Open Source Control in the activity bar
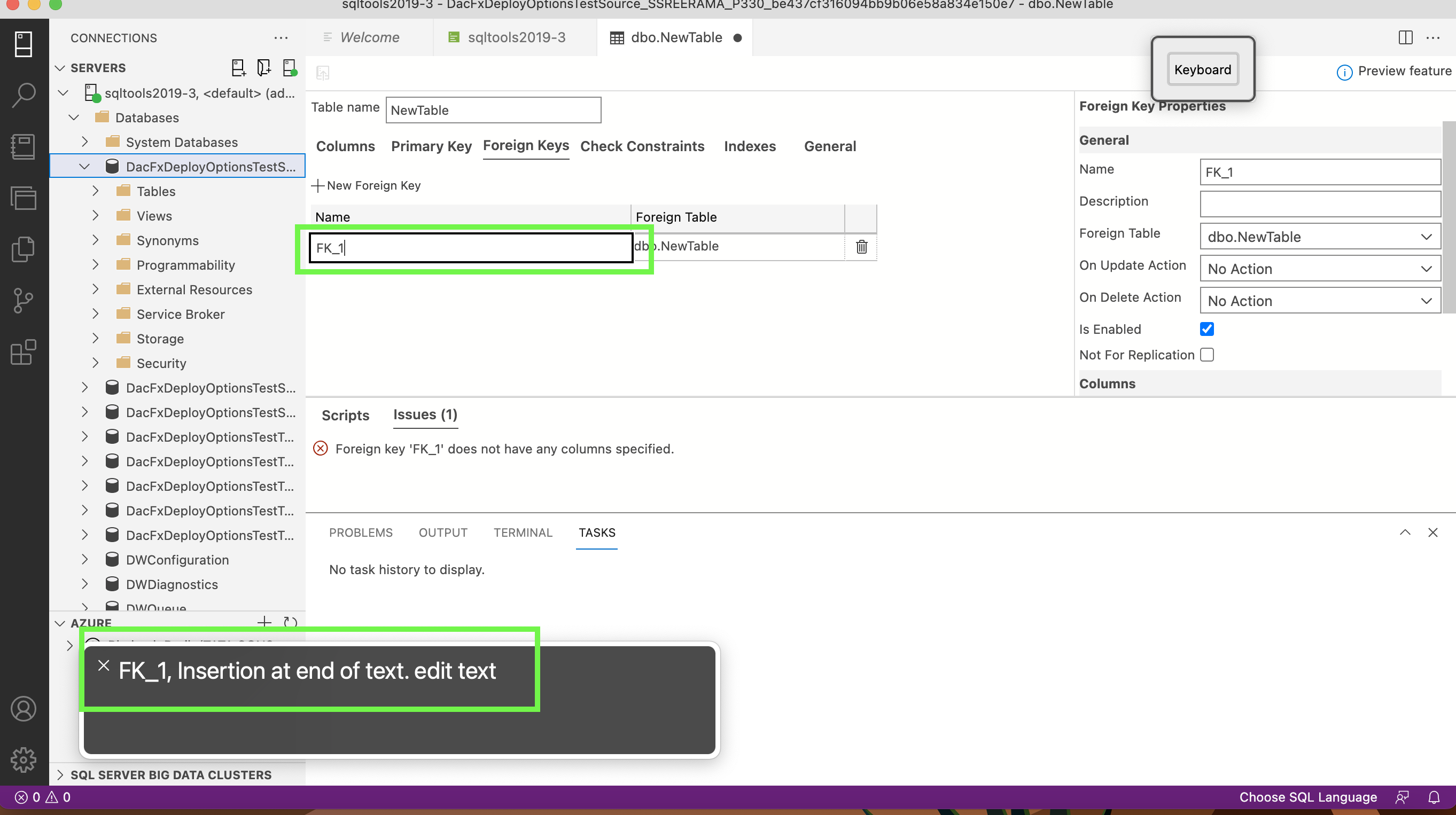This screenshot has width=1456, height=815. [23, 300]
